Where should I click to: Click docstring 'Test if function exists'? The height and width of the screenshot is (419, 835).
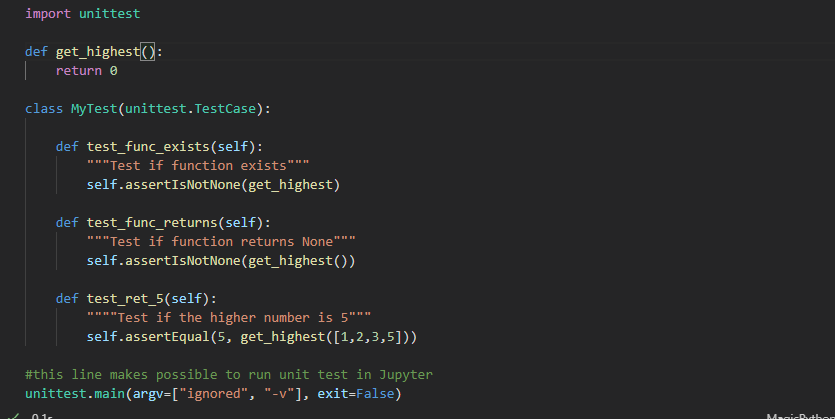pos(198,166)
